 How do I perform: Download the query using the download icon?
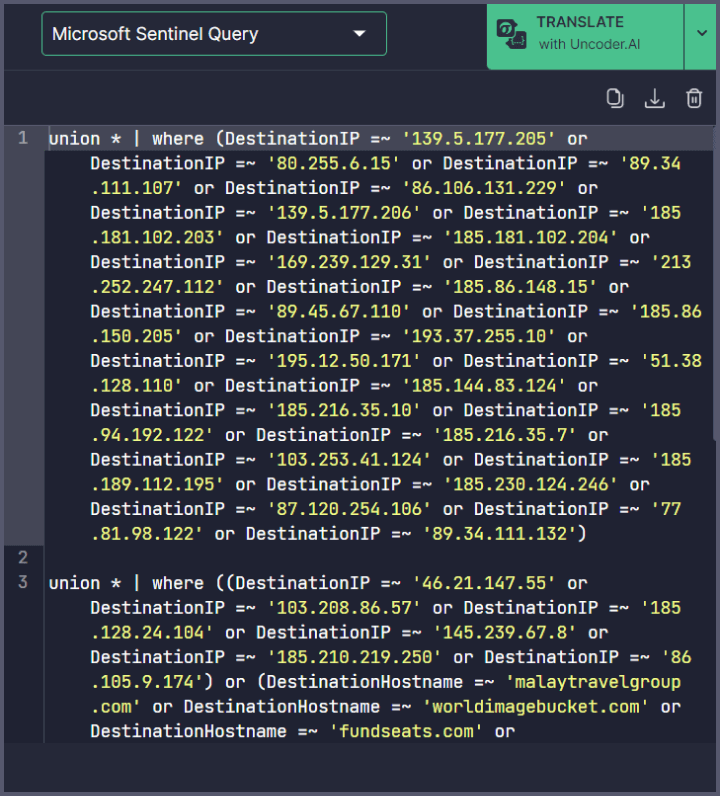654,98
